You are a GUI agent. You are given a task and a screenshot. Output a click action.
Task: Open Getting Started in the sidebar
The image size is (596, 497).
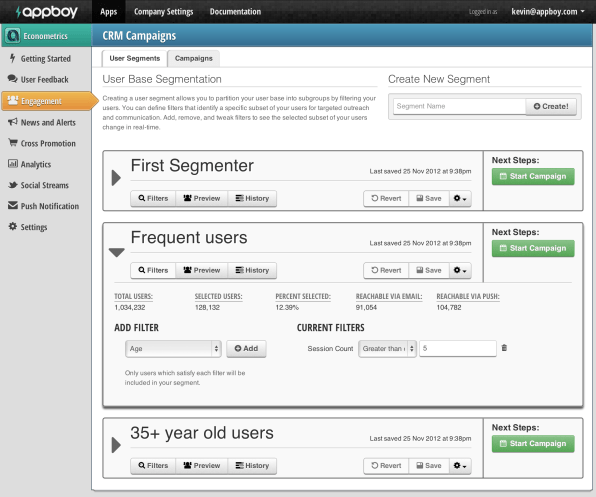(46, 59)
